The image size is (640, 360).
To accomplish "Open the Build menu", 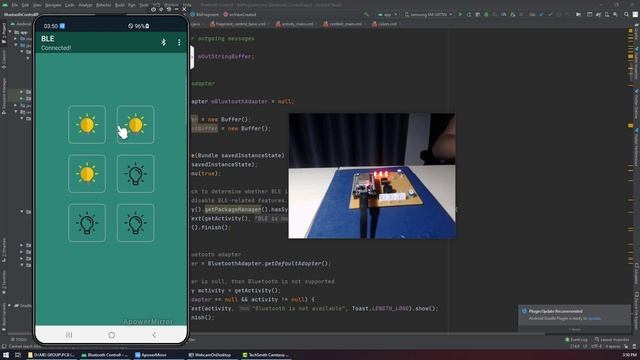I will click(x=120, y=5).
